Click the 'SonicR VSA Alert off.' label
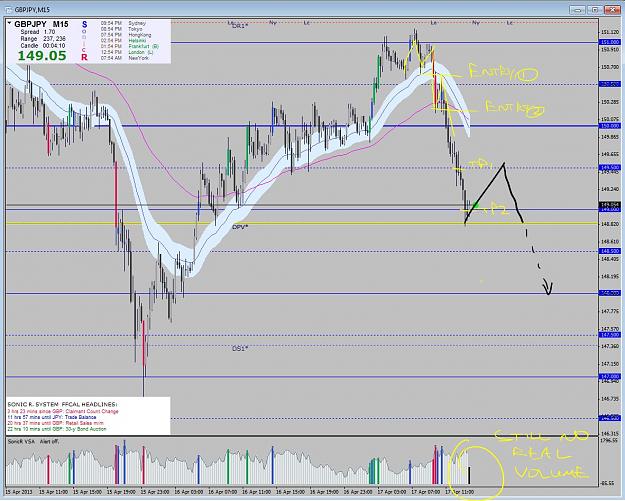 pos(34,442)
